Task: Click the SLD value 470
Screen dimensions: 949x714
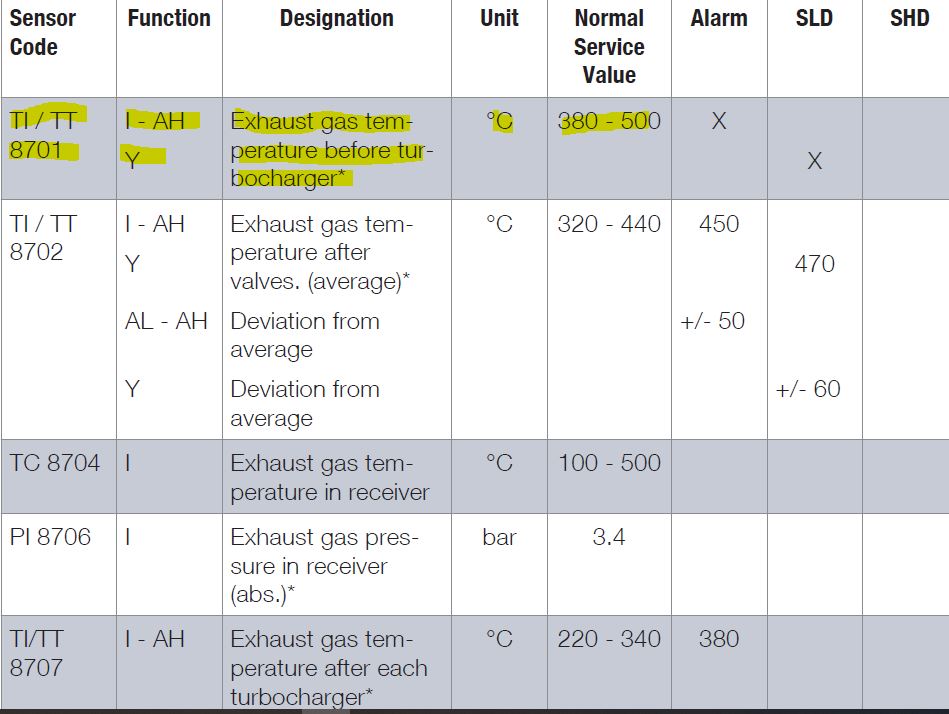Action: tap(814, 264)
